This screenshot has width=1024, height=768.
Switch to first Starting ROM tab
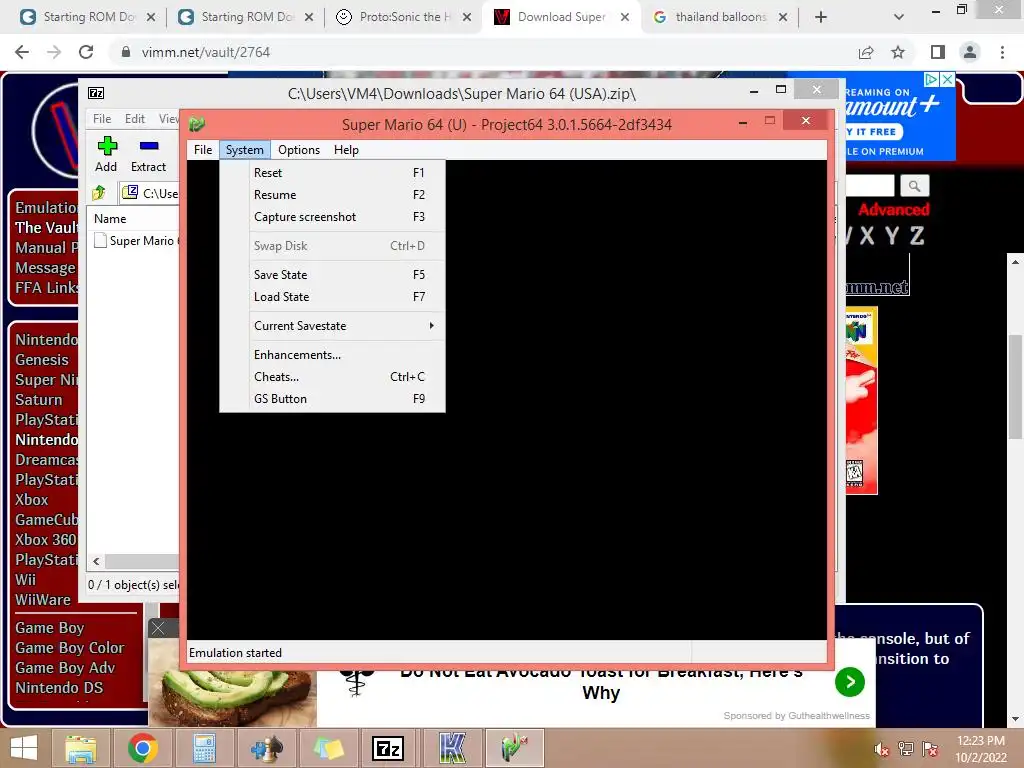pos(88,17)
